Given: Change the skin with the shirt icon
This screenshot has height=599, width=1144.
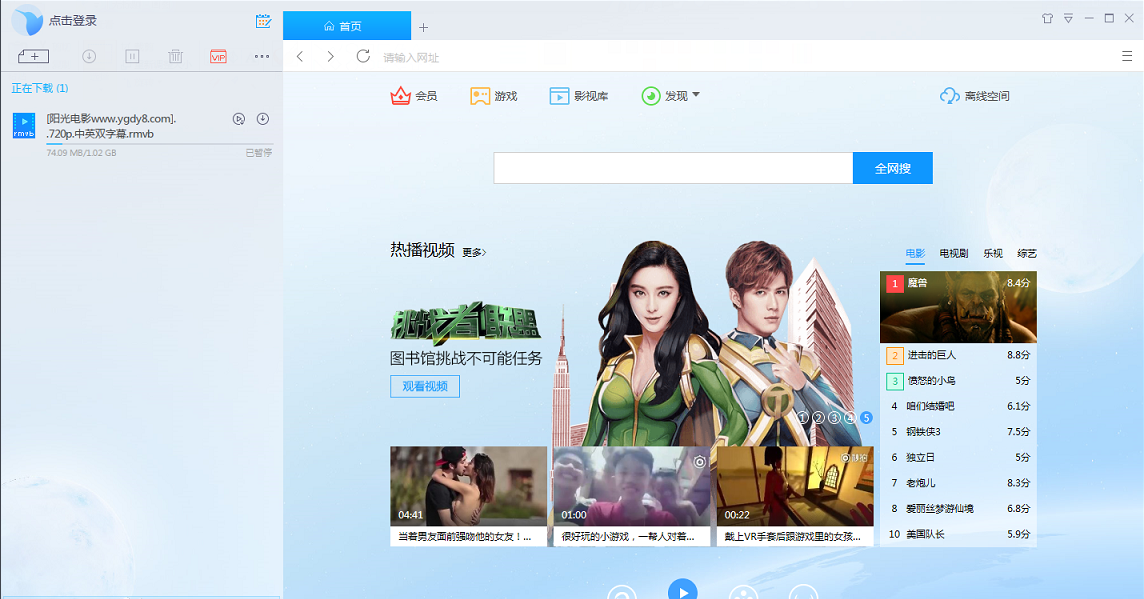Looking at the screenshot, I should 1047,18.
